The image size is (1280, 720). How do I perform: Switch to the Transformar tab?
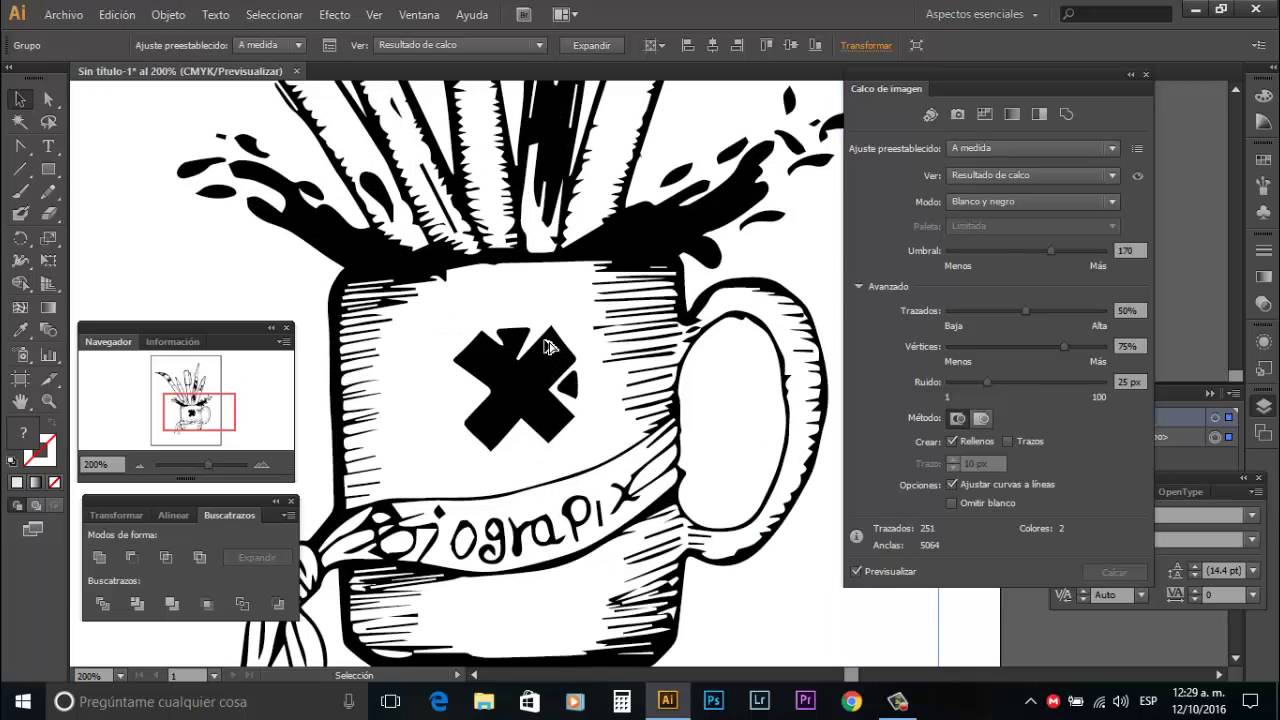tap(116, 515)
